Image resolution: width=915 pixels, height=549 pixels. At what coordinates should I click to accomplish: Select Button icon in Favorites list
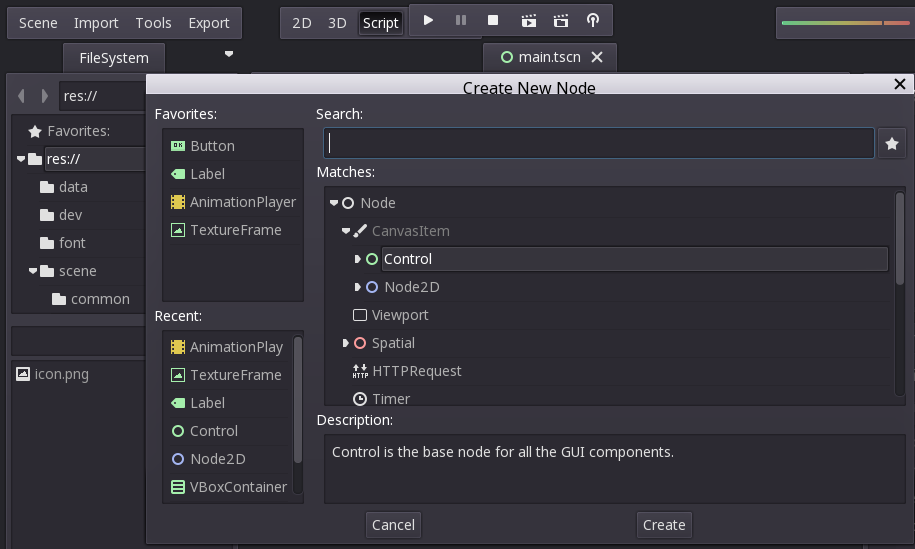178,146
